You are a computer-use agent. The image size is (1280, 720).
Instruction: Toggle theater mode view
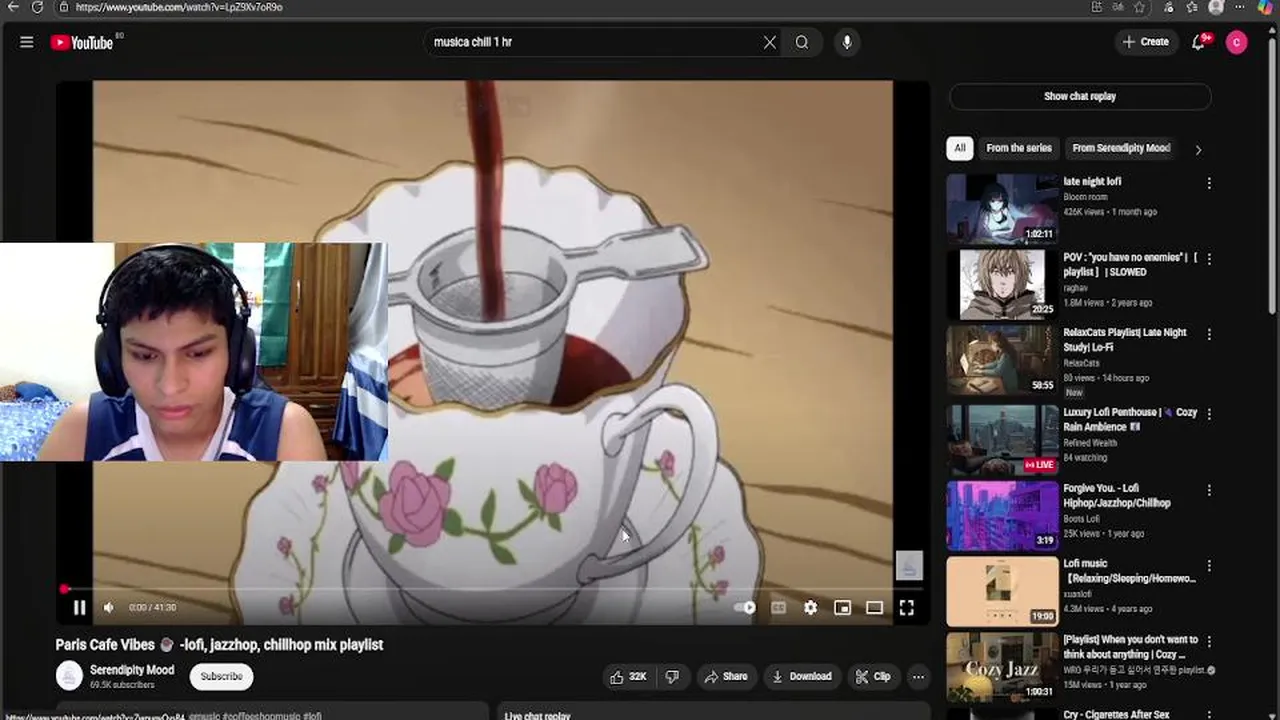pyautogui.click(x=874, y=607)
